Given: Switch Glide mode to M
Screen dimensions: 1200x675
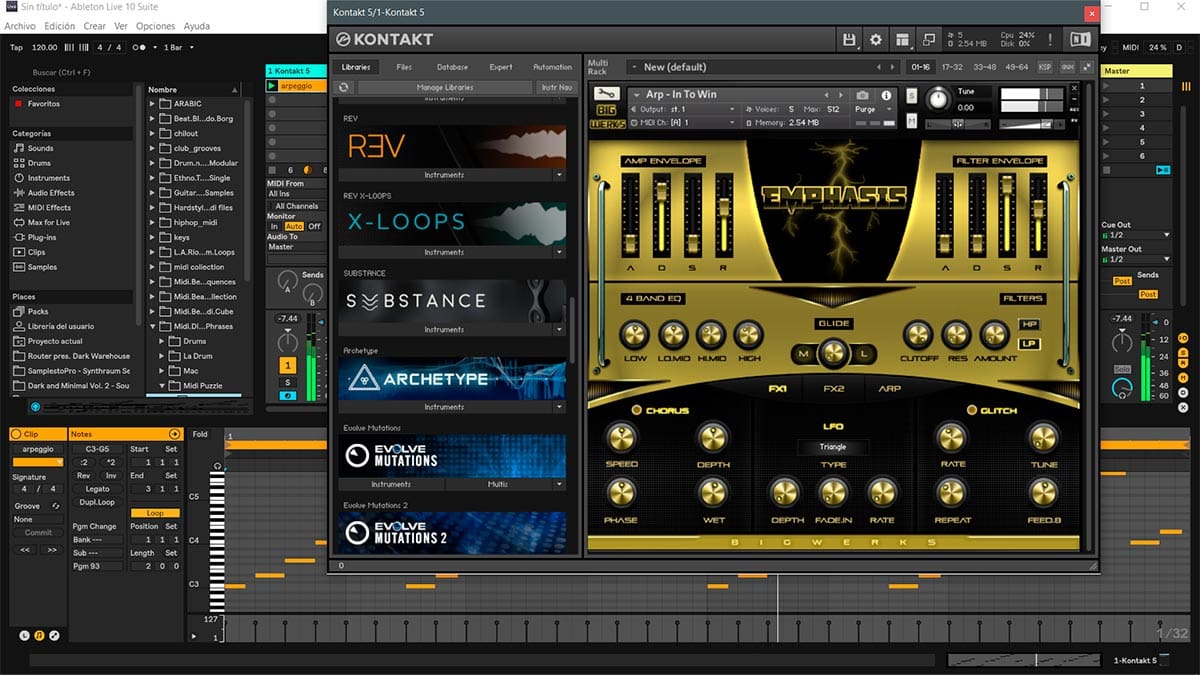Looking at the screenshot, I should 803,353.
